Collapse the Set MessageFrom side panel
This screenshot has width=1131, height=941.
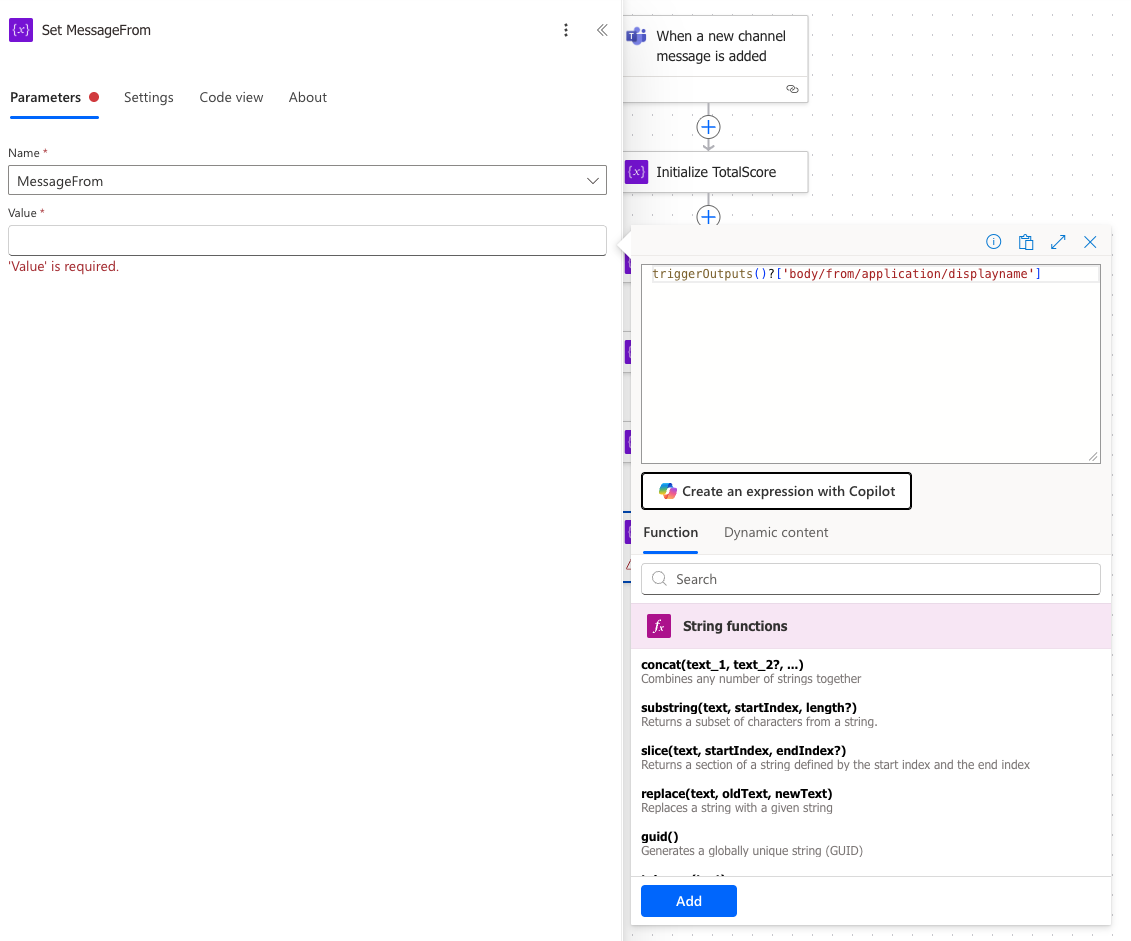pyautogui.click(x=602, y=30)
